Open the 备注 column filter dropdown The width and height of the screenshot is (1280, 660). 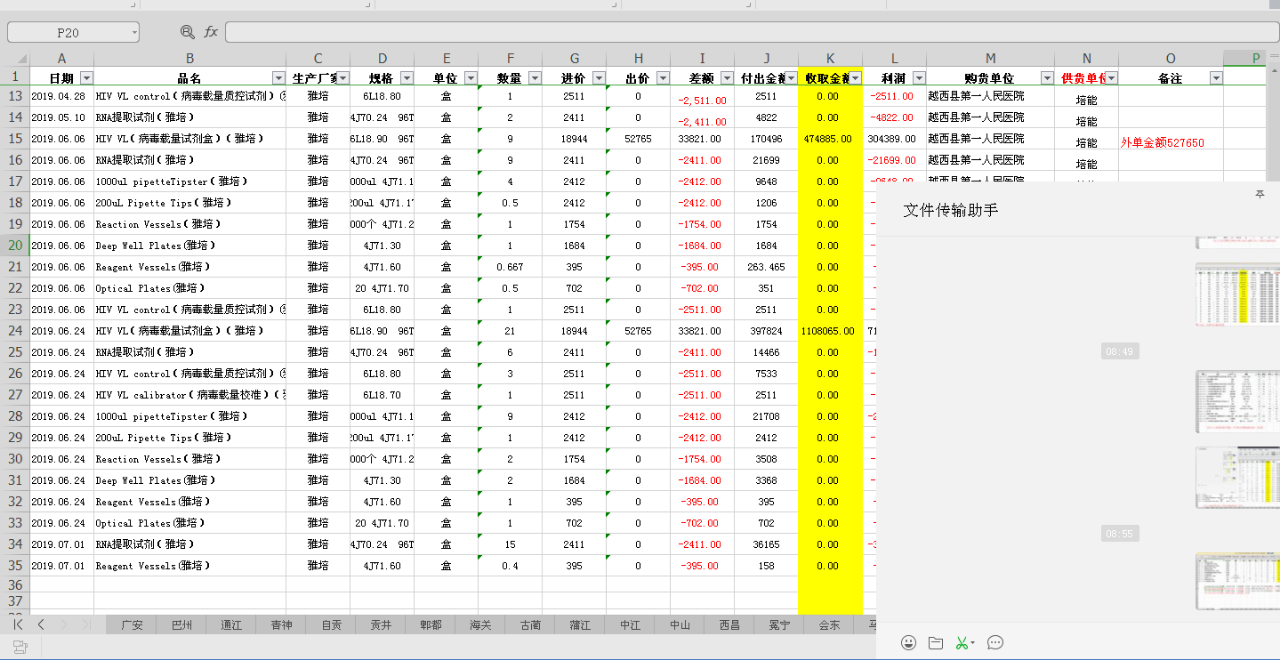coord(1215,78)
